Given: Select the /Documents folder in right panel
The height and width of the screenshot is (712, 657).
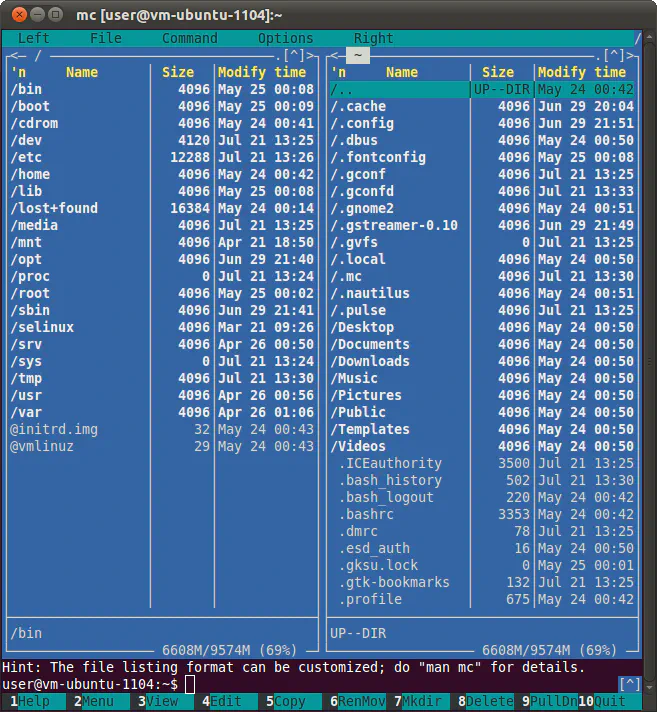Looking at the screenshot, I should tap(374, 344).
